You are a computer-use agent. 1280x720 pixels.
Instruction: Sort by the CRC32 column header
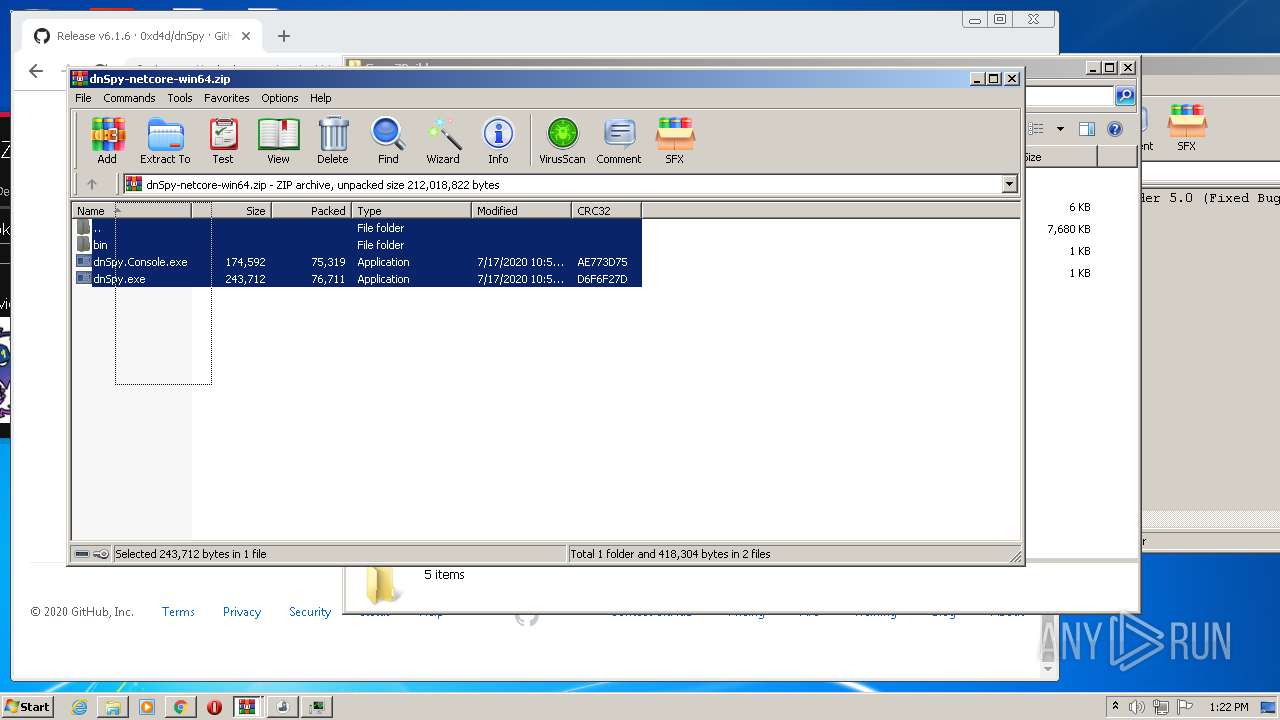[x=607, y=211]
